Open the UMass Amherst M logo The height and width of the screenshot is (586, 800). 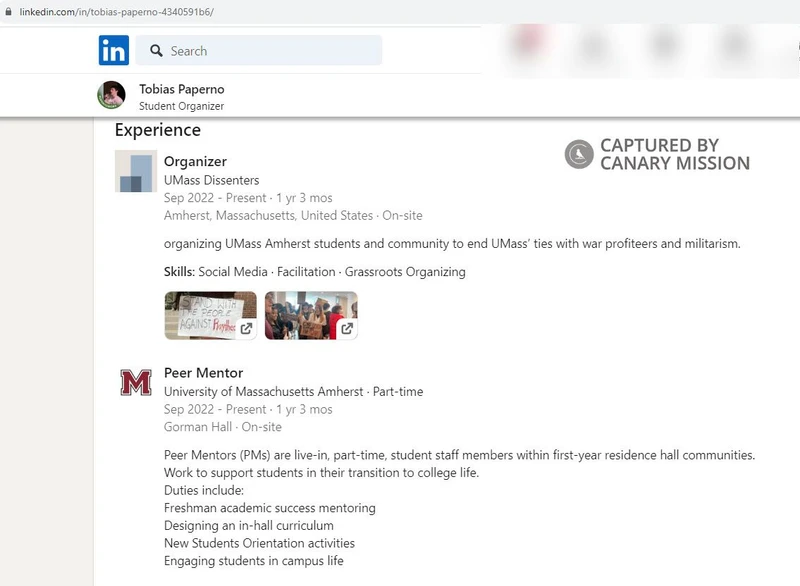tap(136, 383)
